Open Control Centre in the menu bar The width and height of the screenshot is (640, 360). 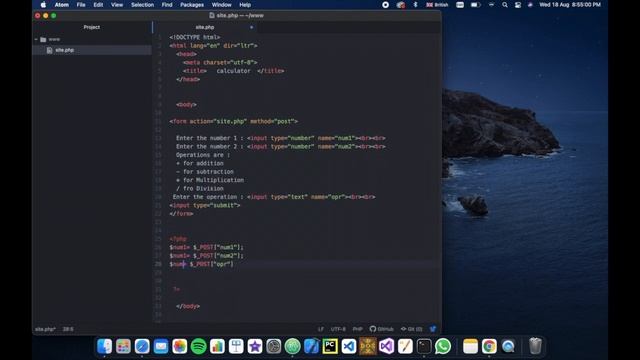pyautogui.click(x=518, y=5)
